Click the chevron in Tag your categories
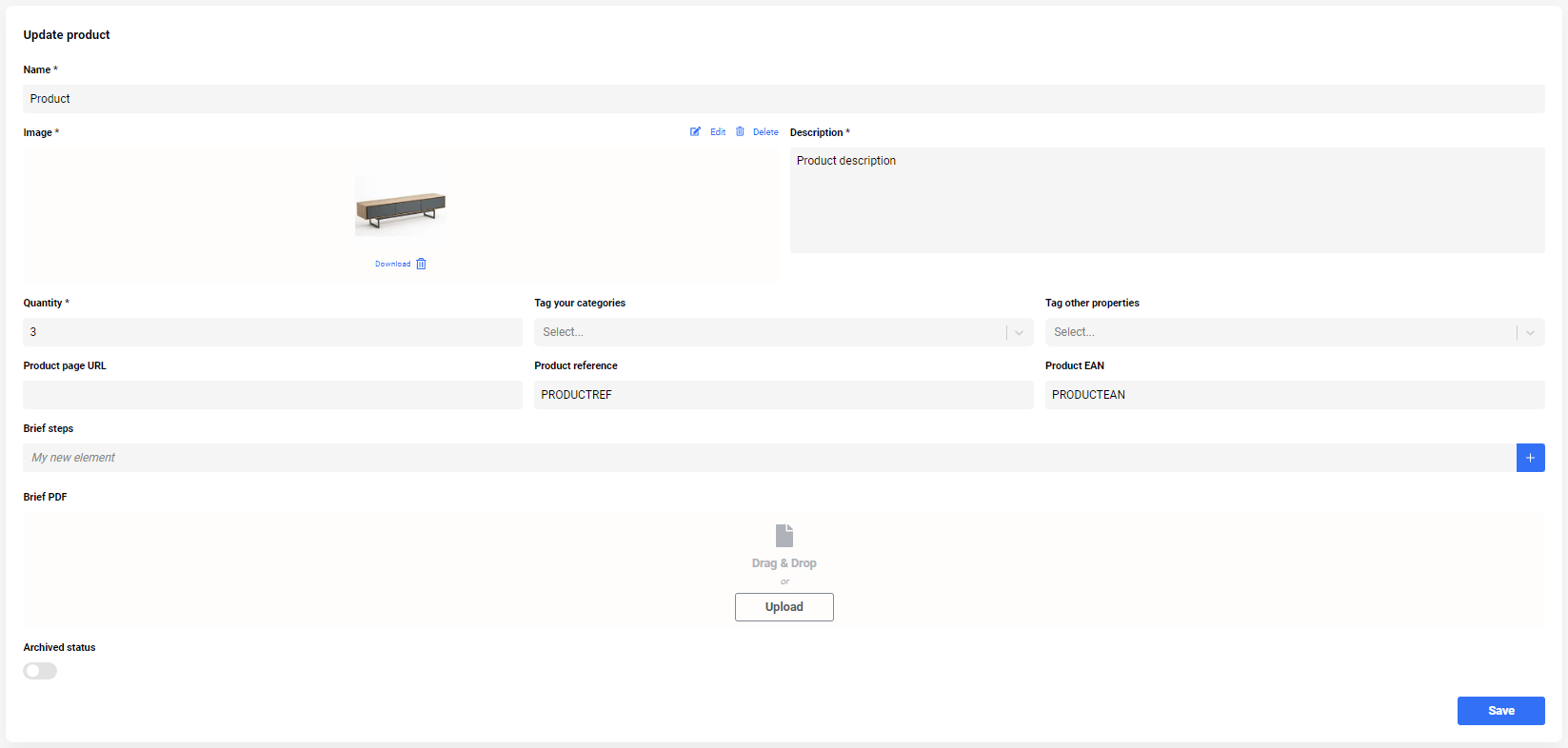1568x748 pixels. coord(1019,332)
